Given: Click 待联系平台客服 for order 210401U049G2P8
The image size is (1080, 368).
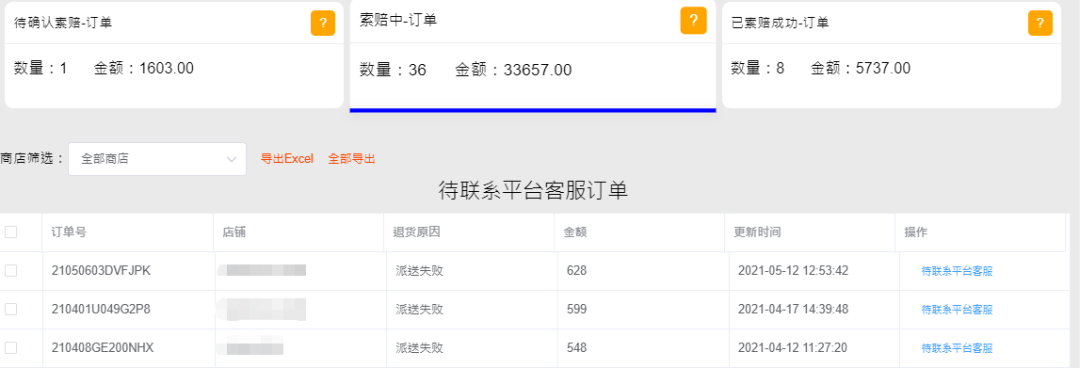Looking at the screenshot, I should (957, 309).
